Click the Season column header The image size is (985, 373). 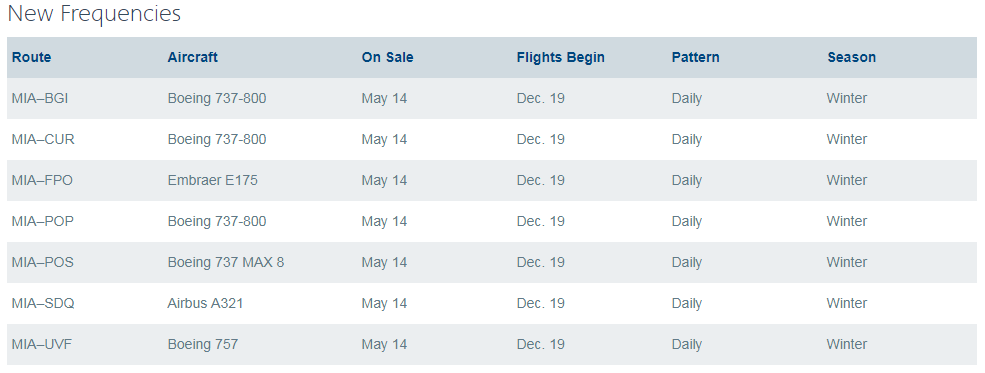pyautogui.click(x=851, y=57)
